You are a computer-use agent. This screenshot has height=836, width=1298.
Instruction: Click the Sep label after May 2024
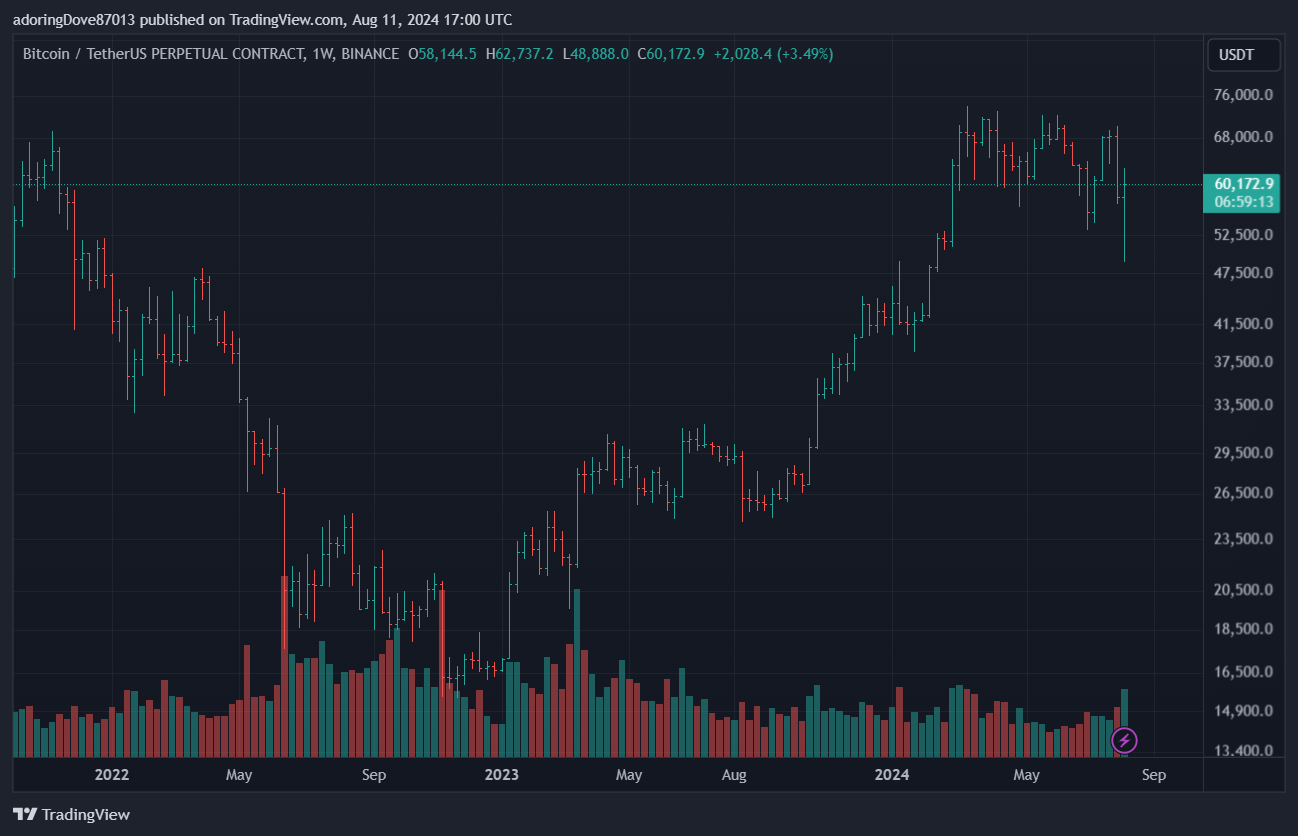[x=1154, y=774]
